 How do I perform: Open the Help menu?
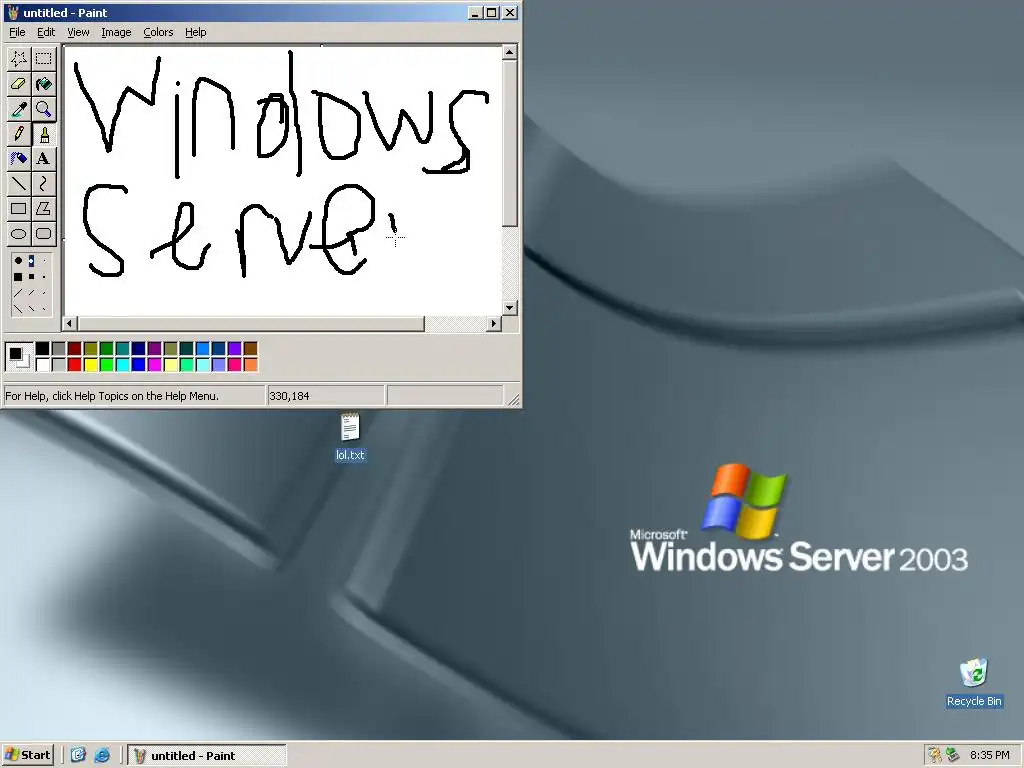(195, 32)
